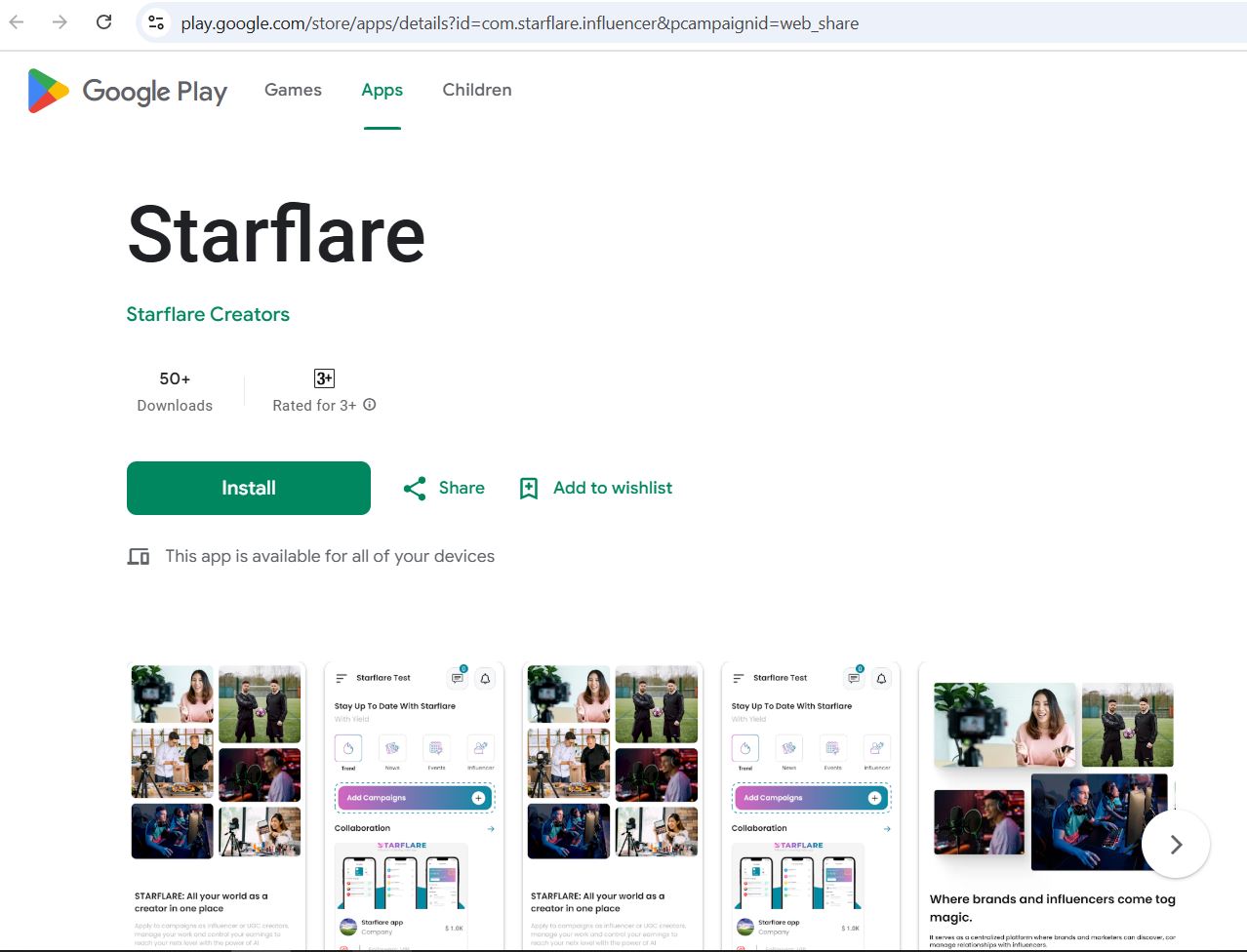Switch to the Children tab
This screenshot has width=1247, height=952.
tap(477, 90)
